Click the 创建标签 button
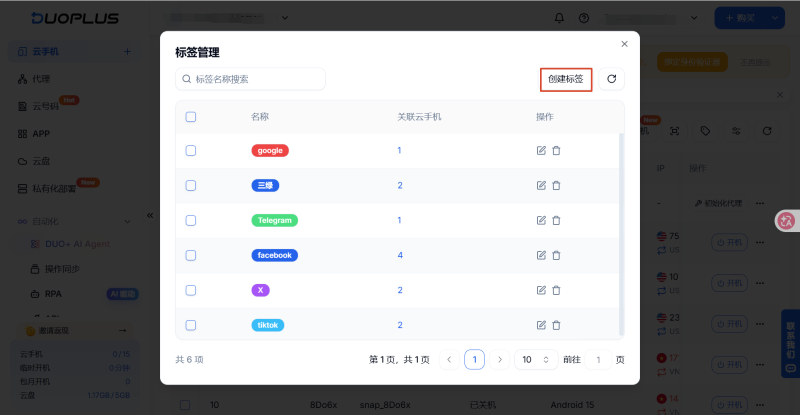 point(566,79)
